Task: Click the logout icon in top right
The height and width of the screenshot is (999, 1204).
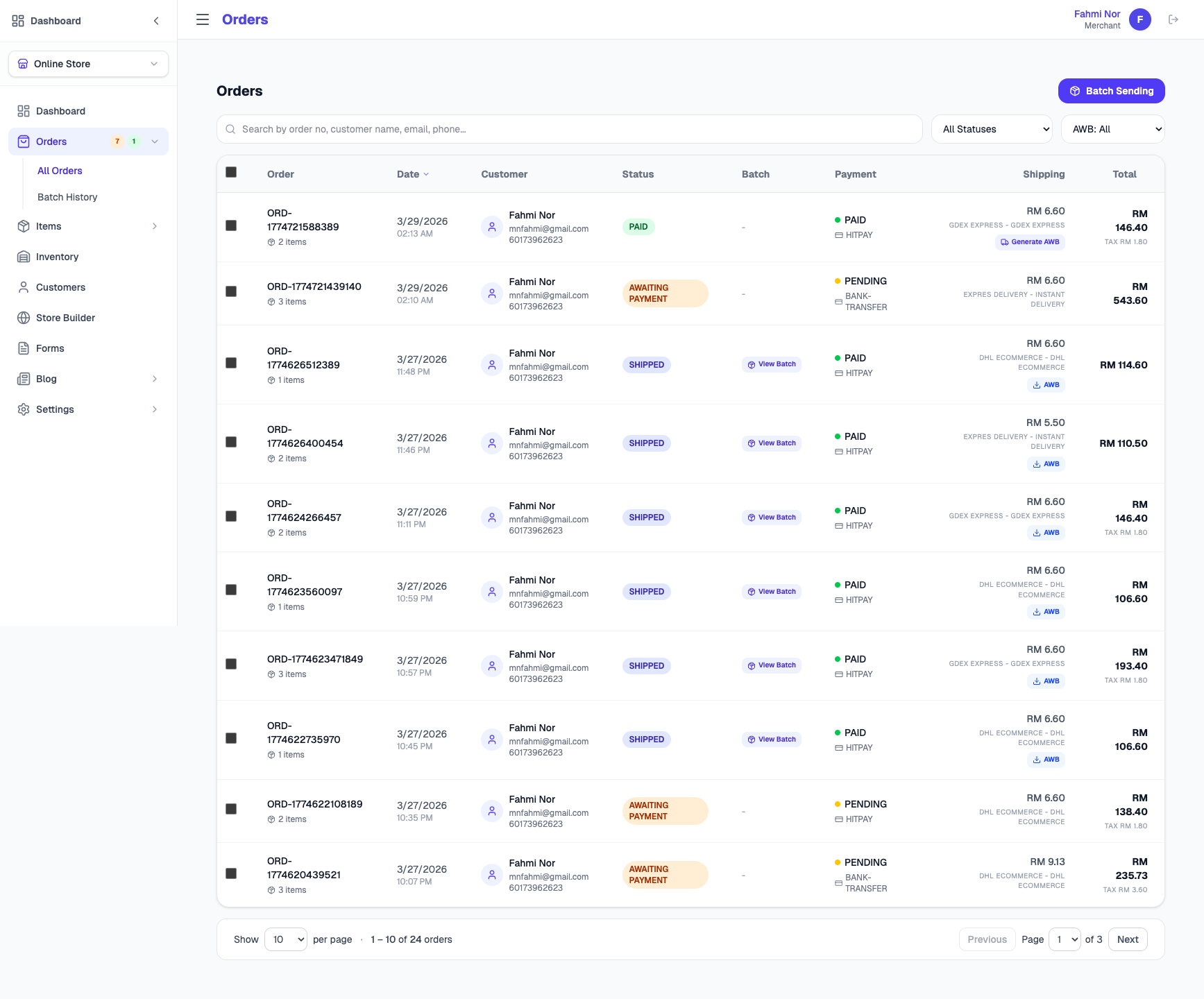Action: point(1173,19)
